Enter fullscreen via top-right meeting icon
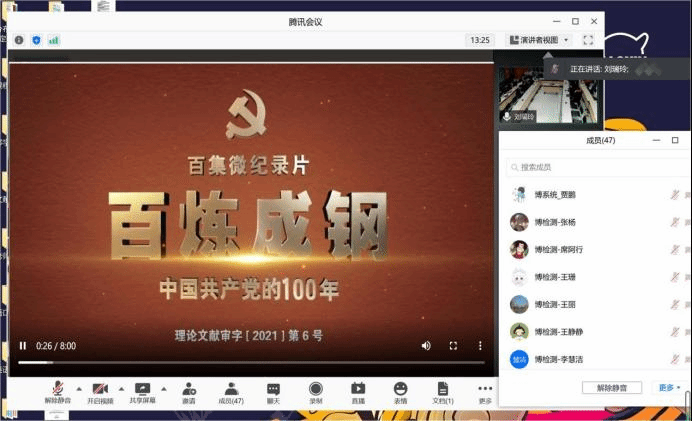The image size is (692, 421). [588, 40]
